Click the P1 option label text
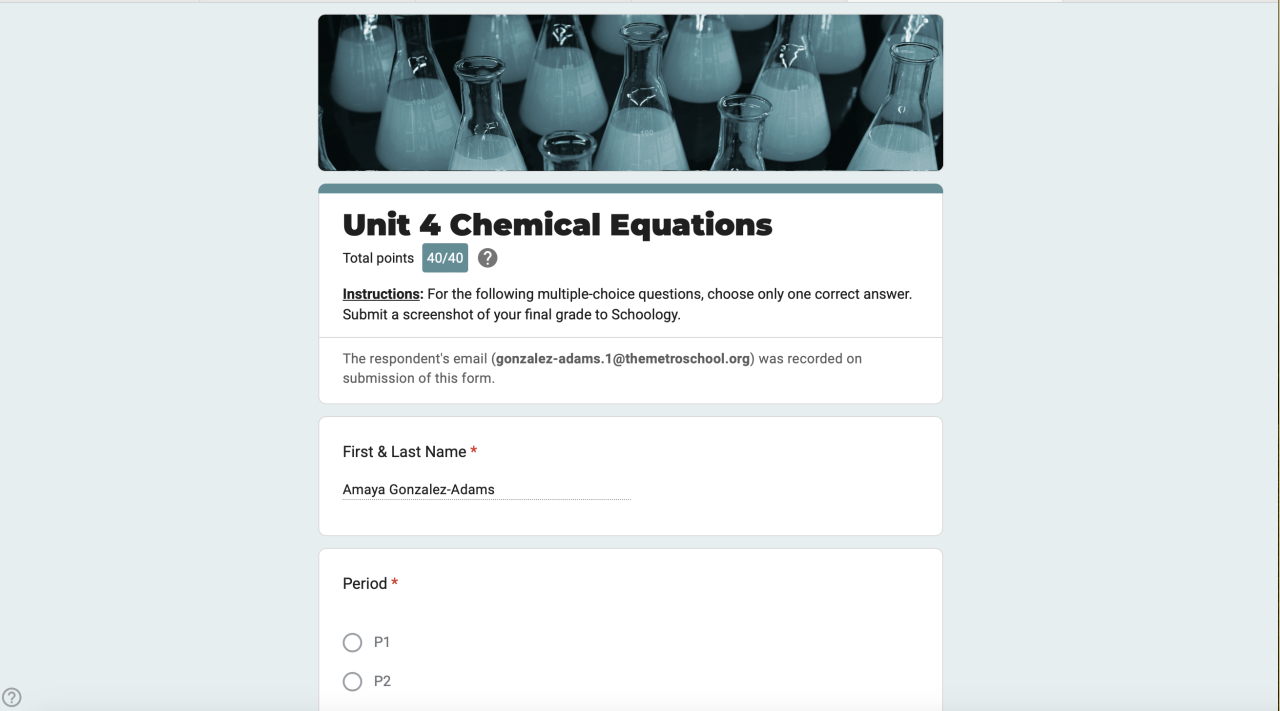The image size is (1280, 711). point(382,642)
